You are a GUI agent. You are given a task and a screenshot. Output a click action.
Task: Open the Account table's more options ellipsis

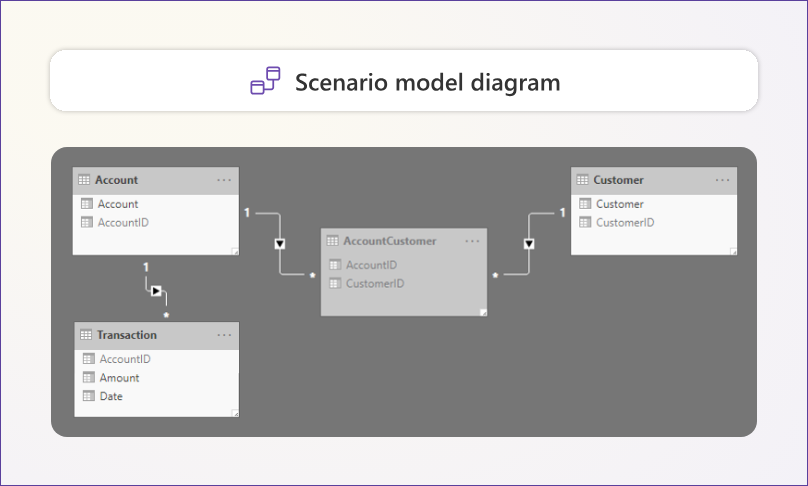[224, 180]
